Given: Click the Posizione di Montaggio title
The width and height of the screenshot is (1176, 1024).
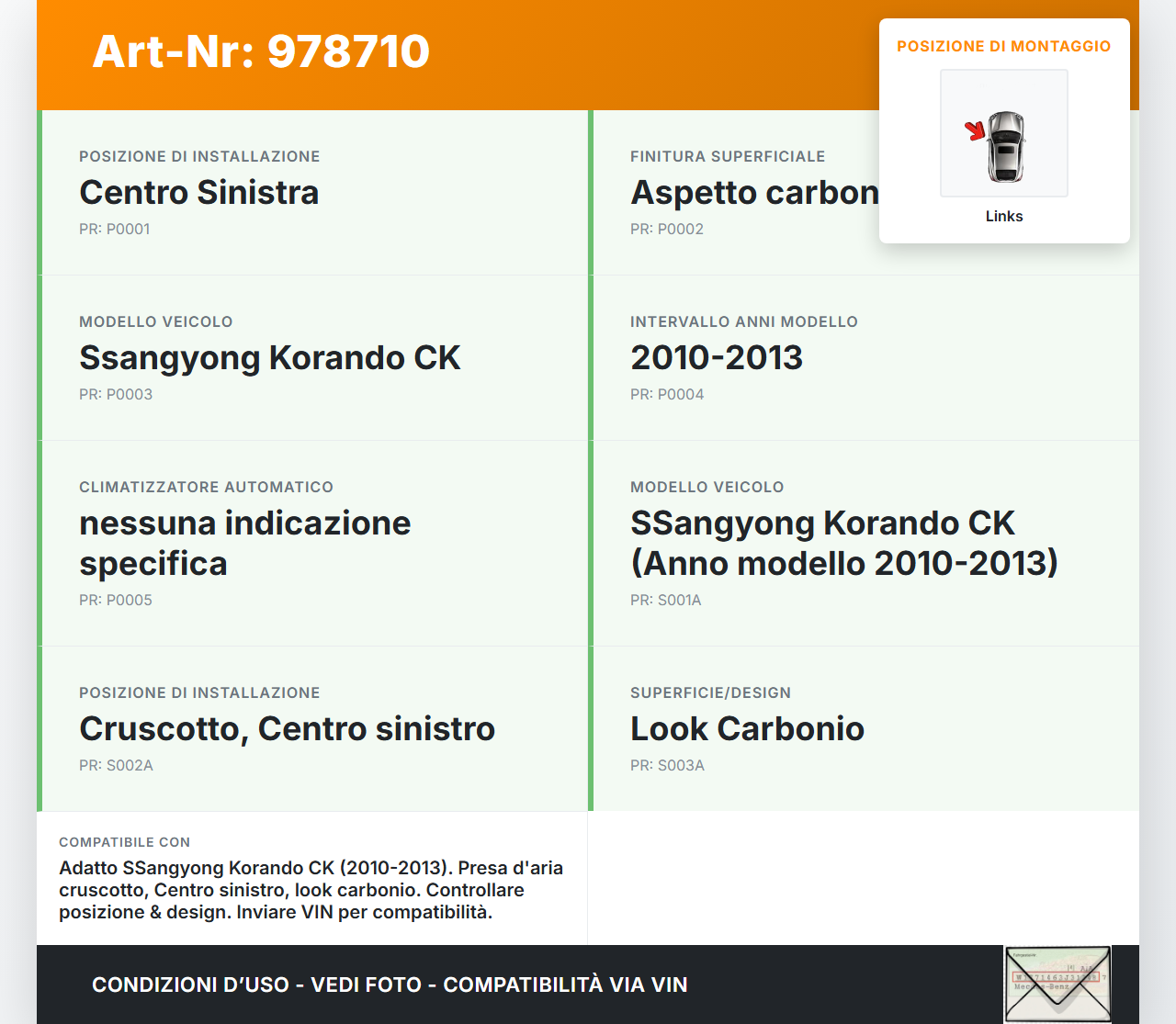Looking at the screenshot, I should (1003, 46).
